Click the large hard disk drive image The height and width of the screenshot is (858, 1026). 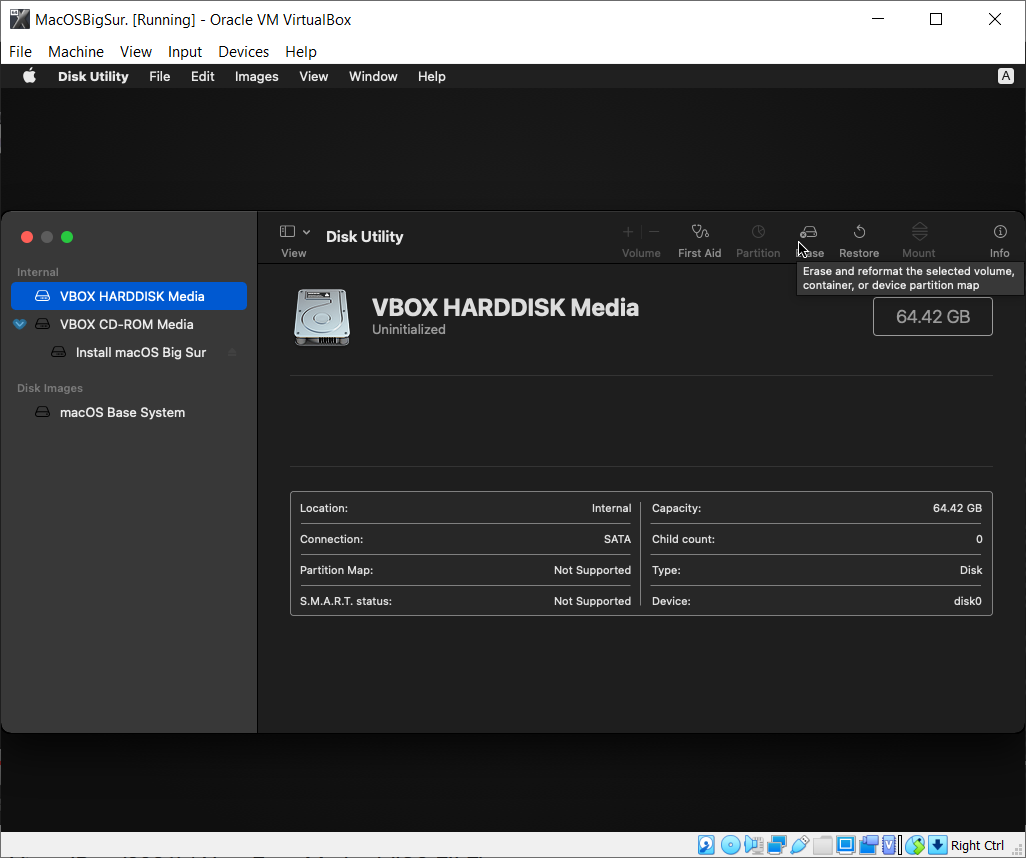point(322,317)
